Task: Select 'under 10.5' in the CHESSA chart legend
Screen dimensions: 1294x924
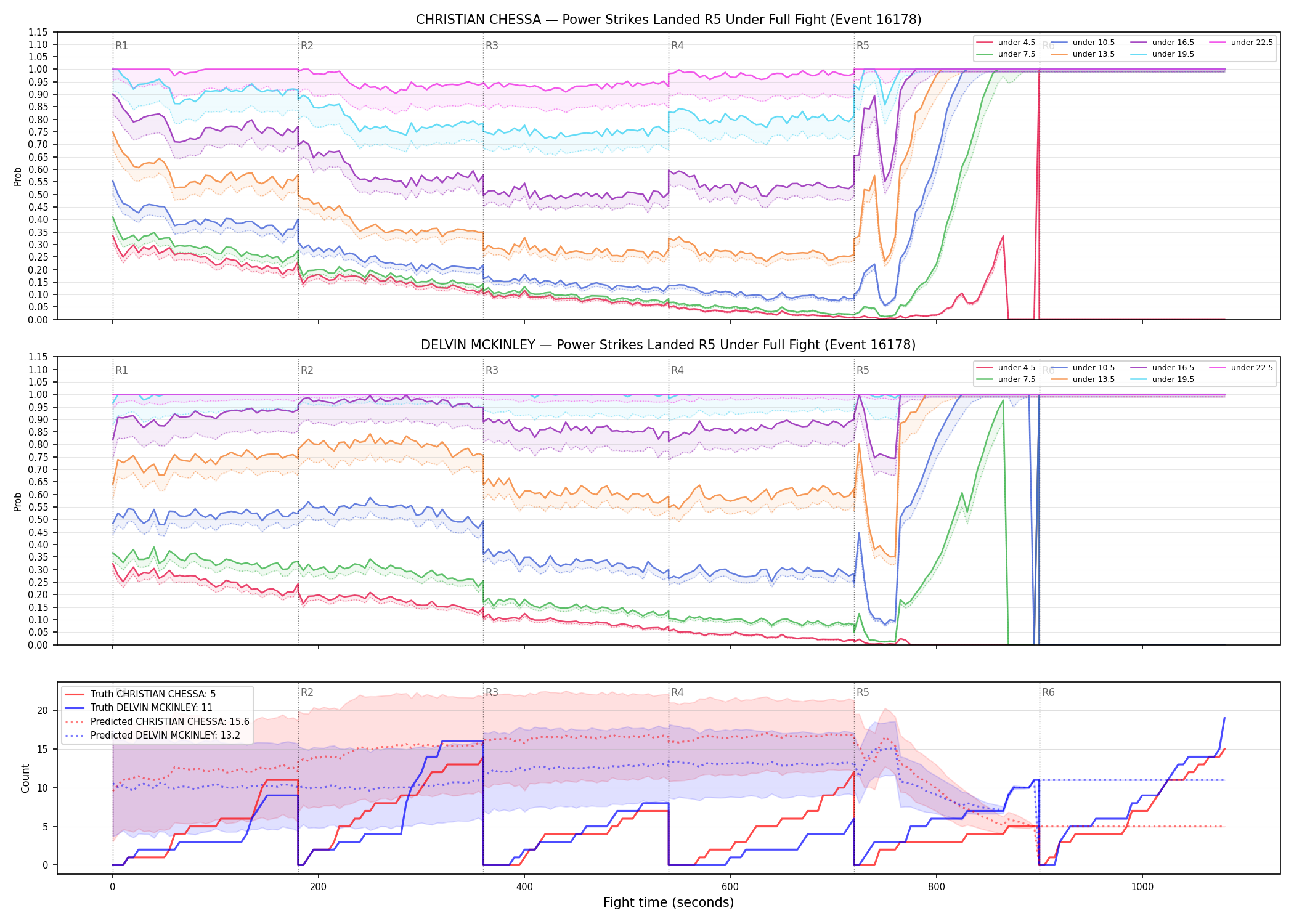Action: tap(1083, 43)
